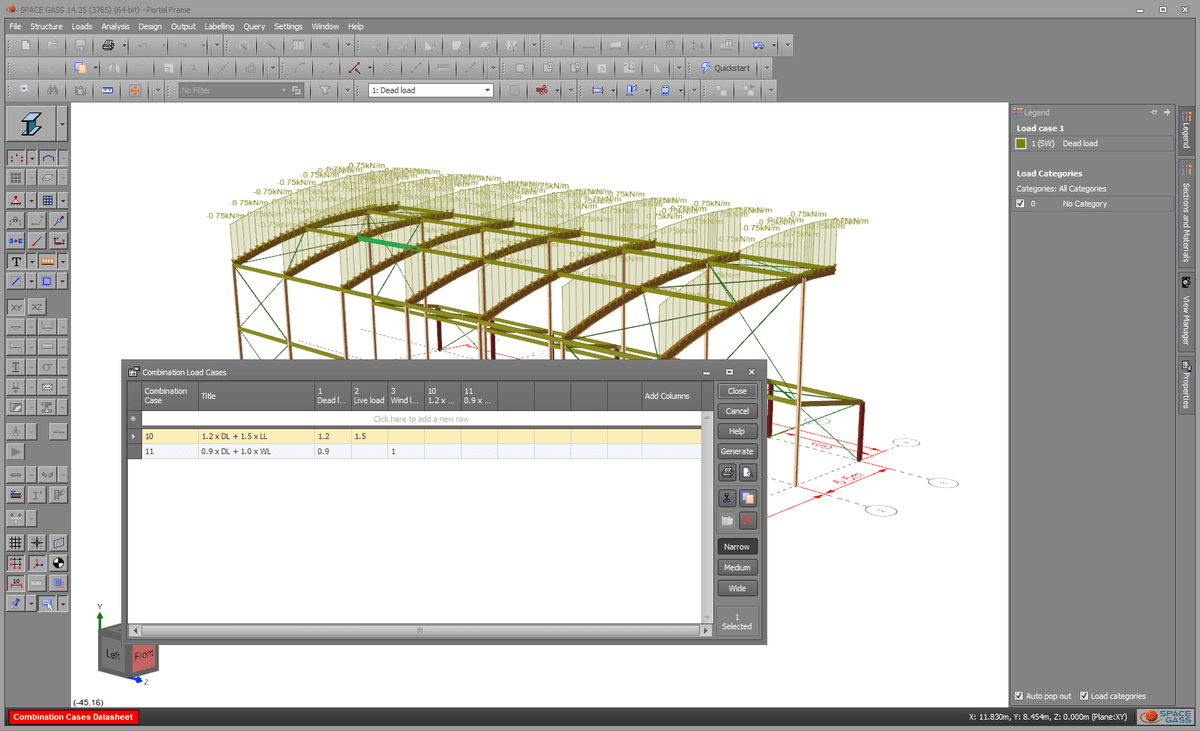Image resolution: width=1200 pixels, height=731 pixels.
Task: Click the red X delete icon
Action: pyautogui.click(x=747, y=520)
